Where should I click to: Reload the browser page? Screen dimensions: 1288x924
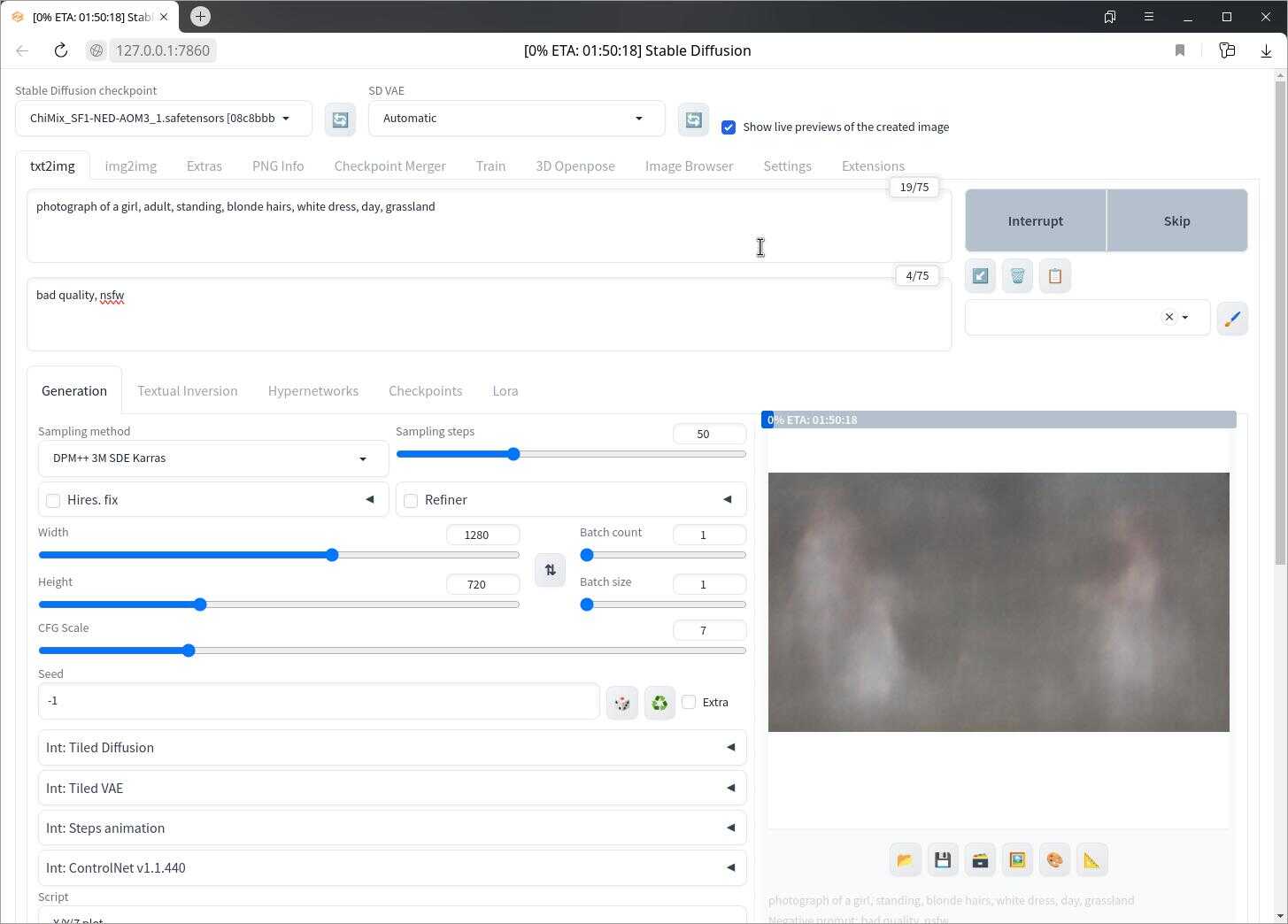pyautogui.click(x=60, y=50)
